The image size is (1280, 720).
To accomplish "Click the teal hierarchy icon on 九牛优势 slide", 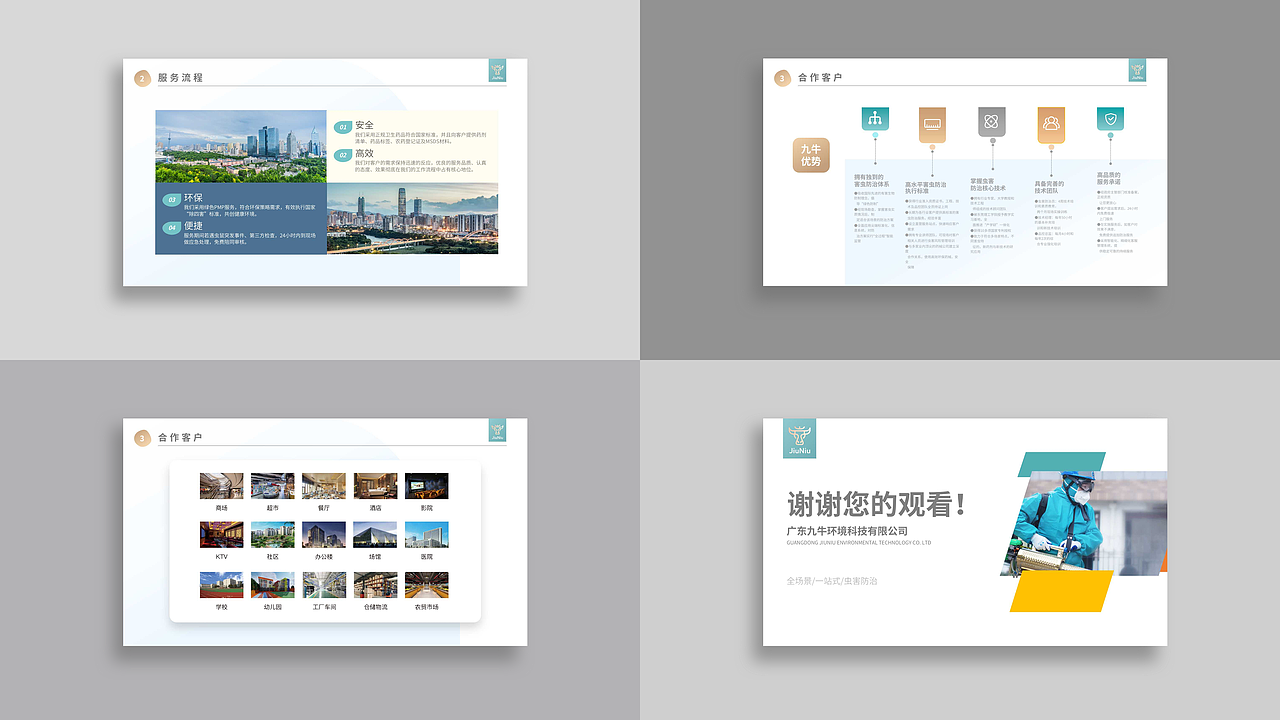I will pyautogui.click(x=875, y=119).
